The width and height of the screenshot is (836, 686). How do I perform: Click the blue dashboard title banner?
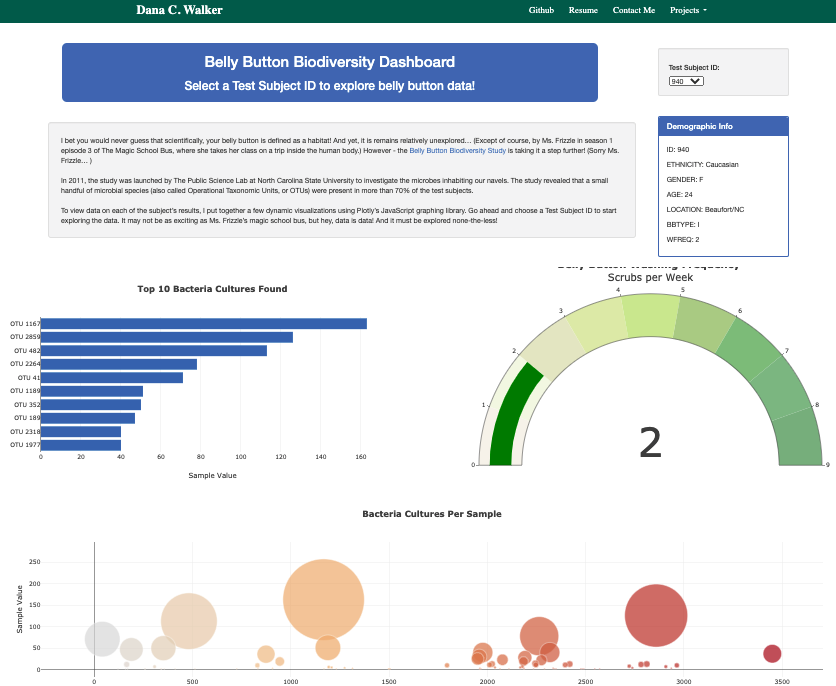330,72
